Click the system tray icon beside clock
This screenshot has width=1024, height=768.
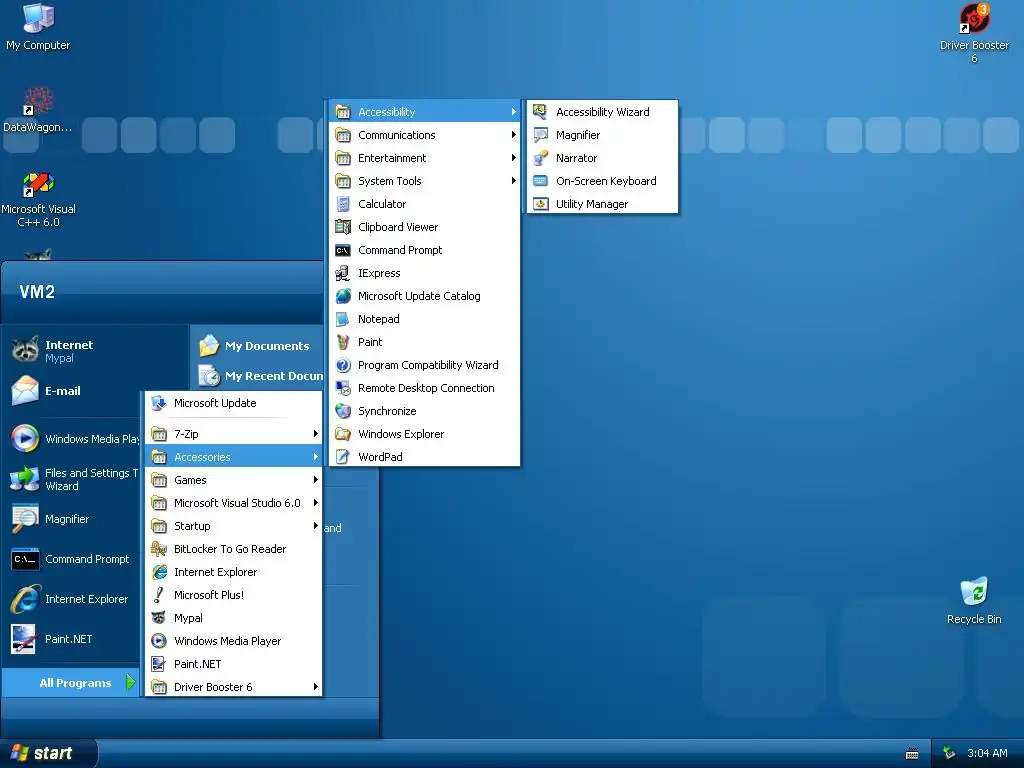point(949,753)
